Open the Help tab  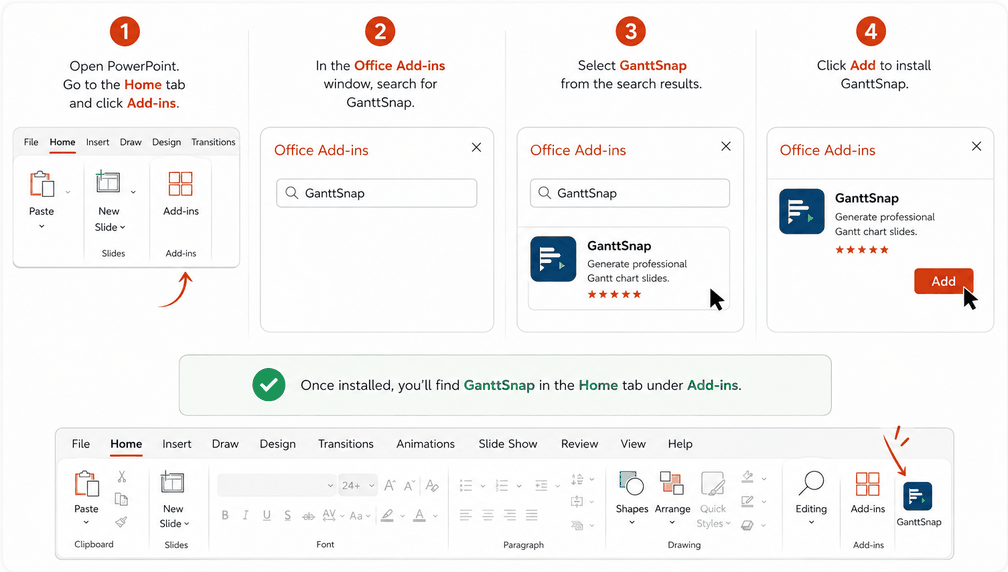[x=680, y=443]
